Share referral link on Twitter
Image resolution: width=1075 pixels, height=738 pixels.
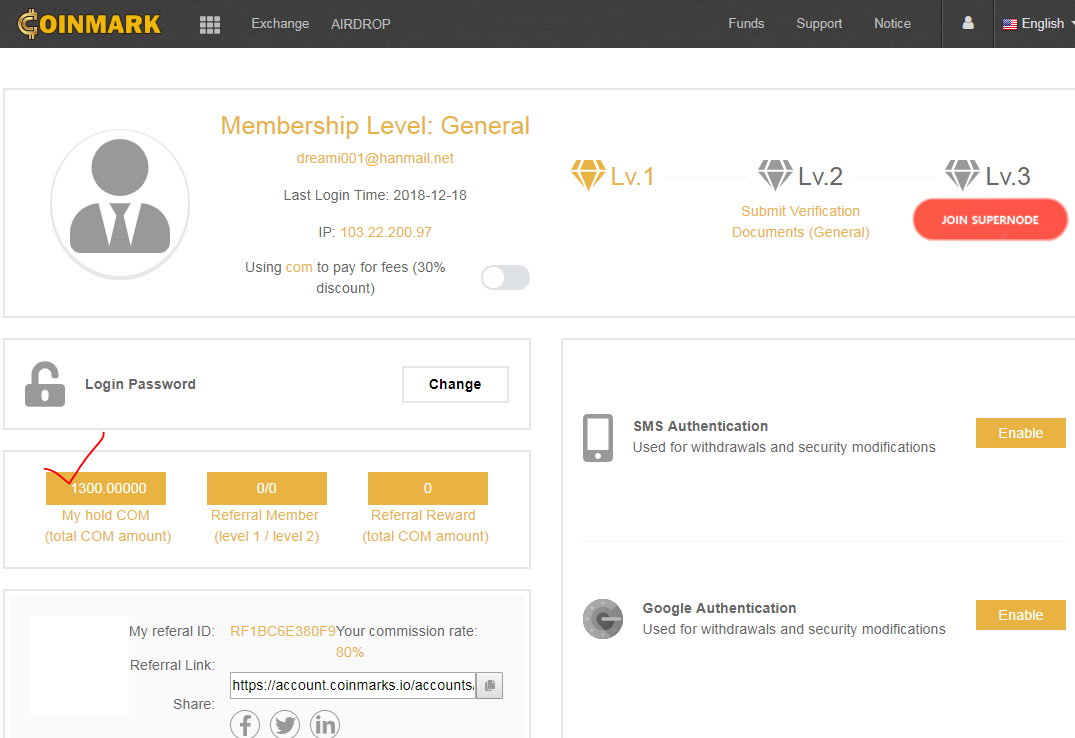click(x=285, y=724)
